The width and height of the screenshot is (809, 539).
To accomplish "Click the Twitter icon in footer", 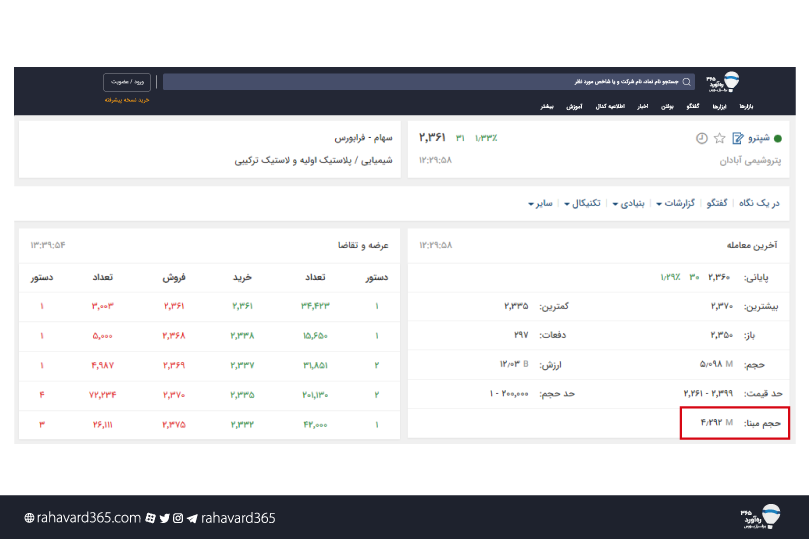I will 164,518.
